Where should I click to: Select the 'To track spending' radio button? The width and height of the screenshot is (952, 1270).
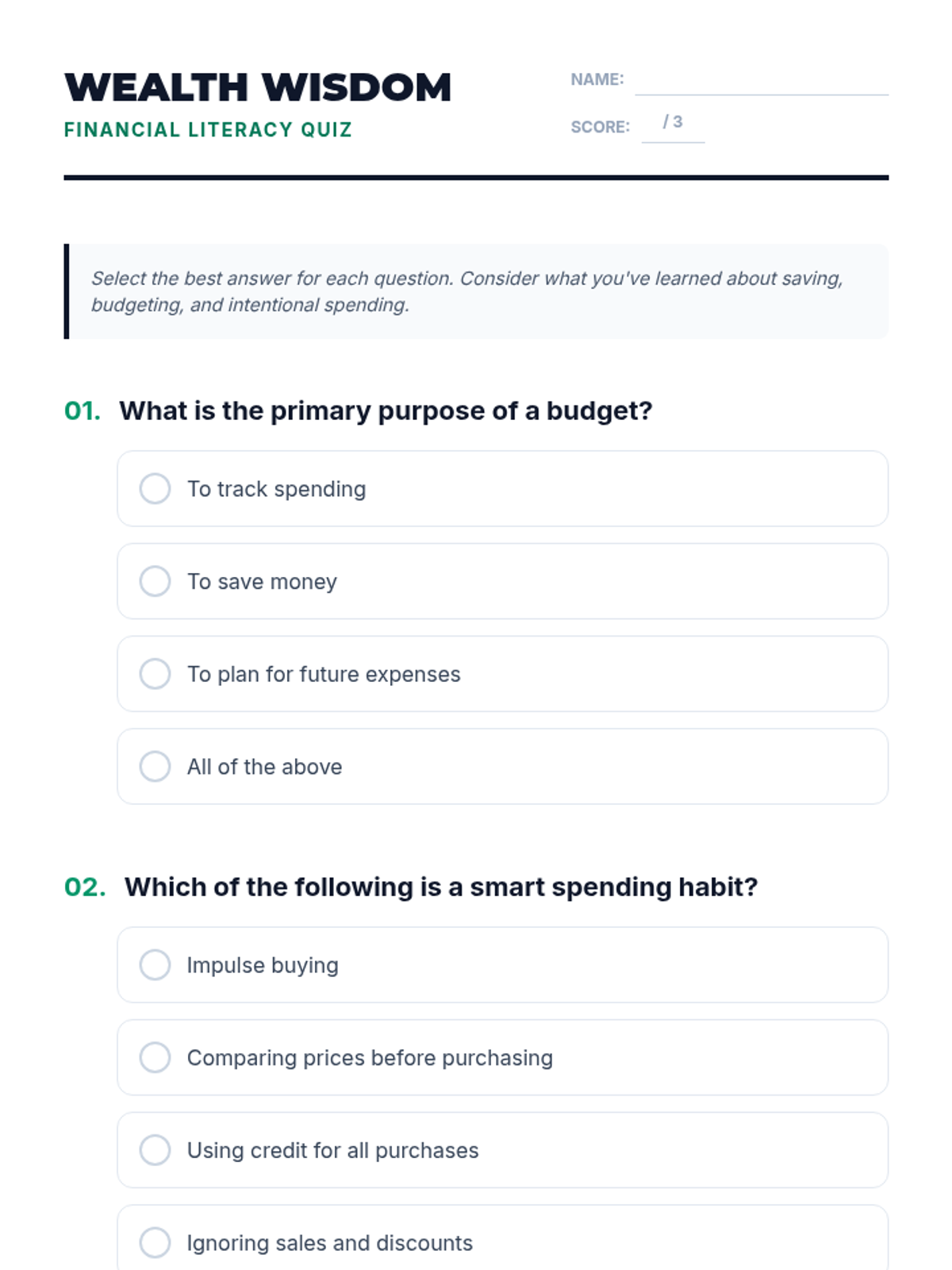[155, 489]
